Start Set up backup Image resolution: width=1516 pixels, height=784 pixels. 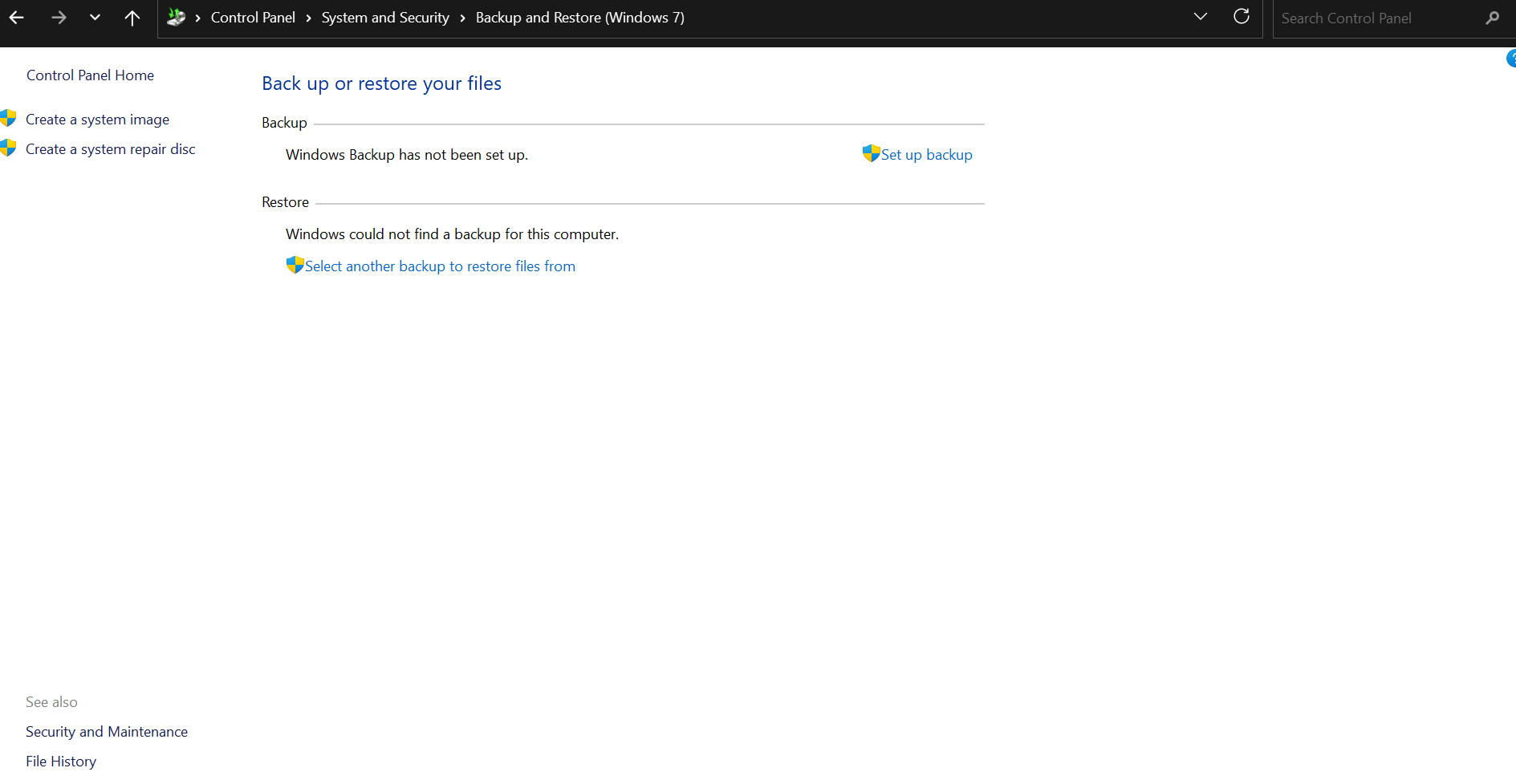(x=926, y=155)
